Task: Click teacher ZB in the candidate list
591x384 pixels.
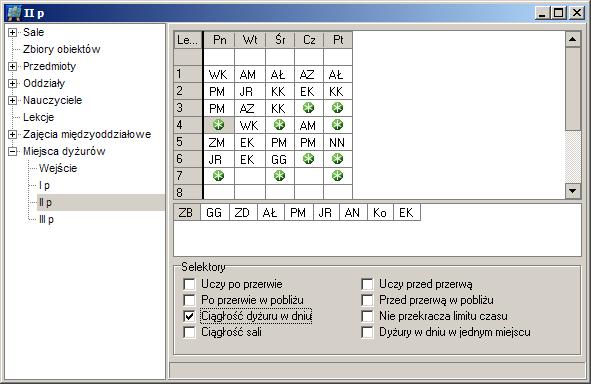Action: (x=186, y=213)
